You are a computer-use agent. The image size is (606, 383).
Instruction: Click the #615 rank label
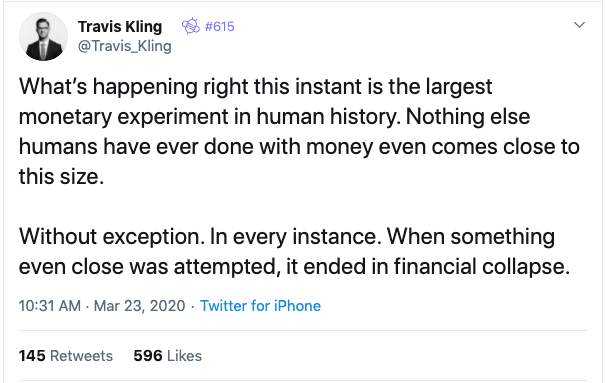coord(220,26)
